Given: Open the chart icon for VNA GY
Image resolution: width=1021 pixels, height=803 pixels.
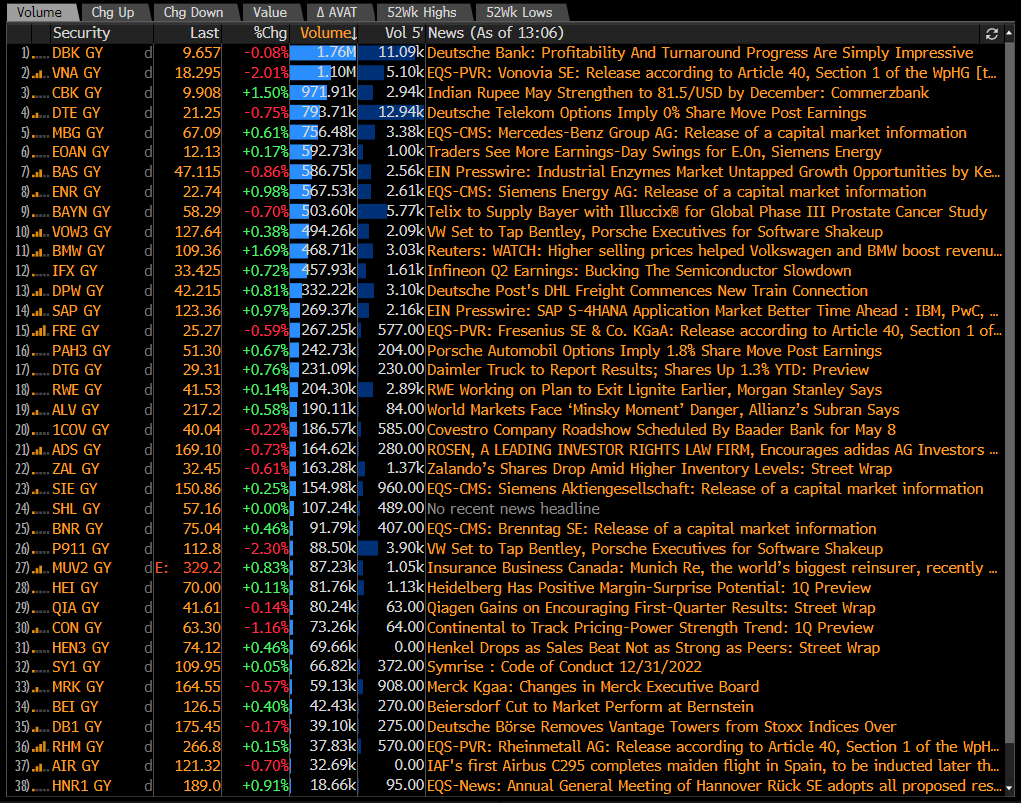Looking at the screenshot, I should 40,74.
